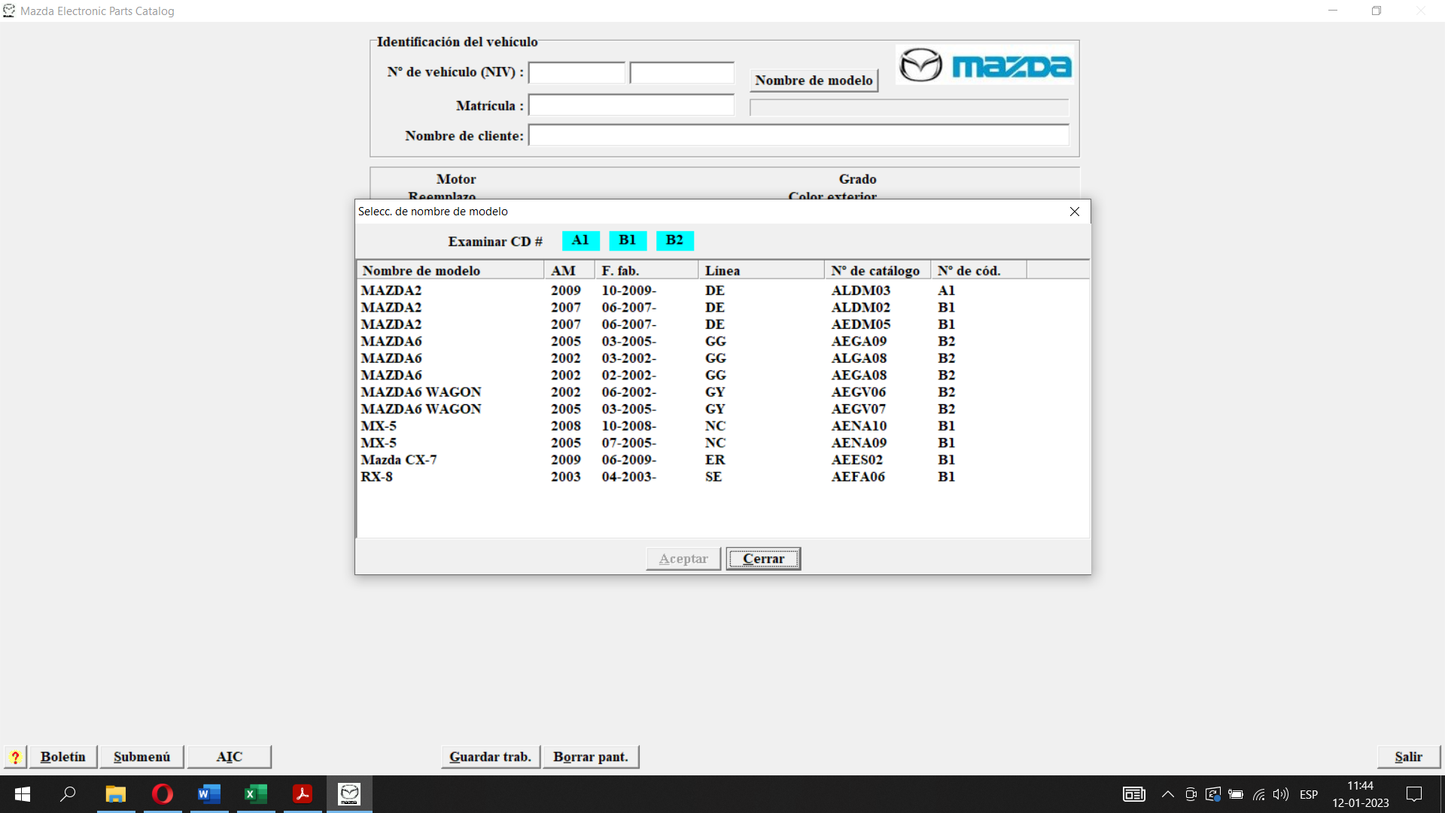Click Borrar pant. button
The image size is (1445, 813).
[x=591, y=757]
